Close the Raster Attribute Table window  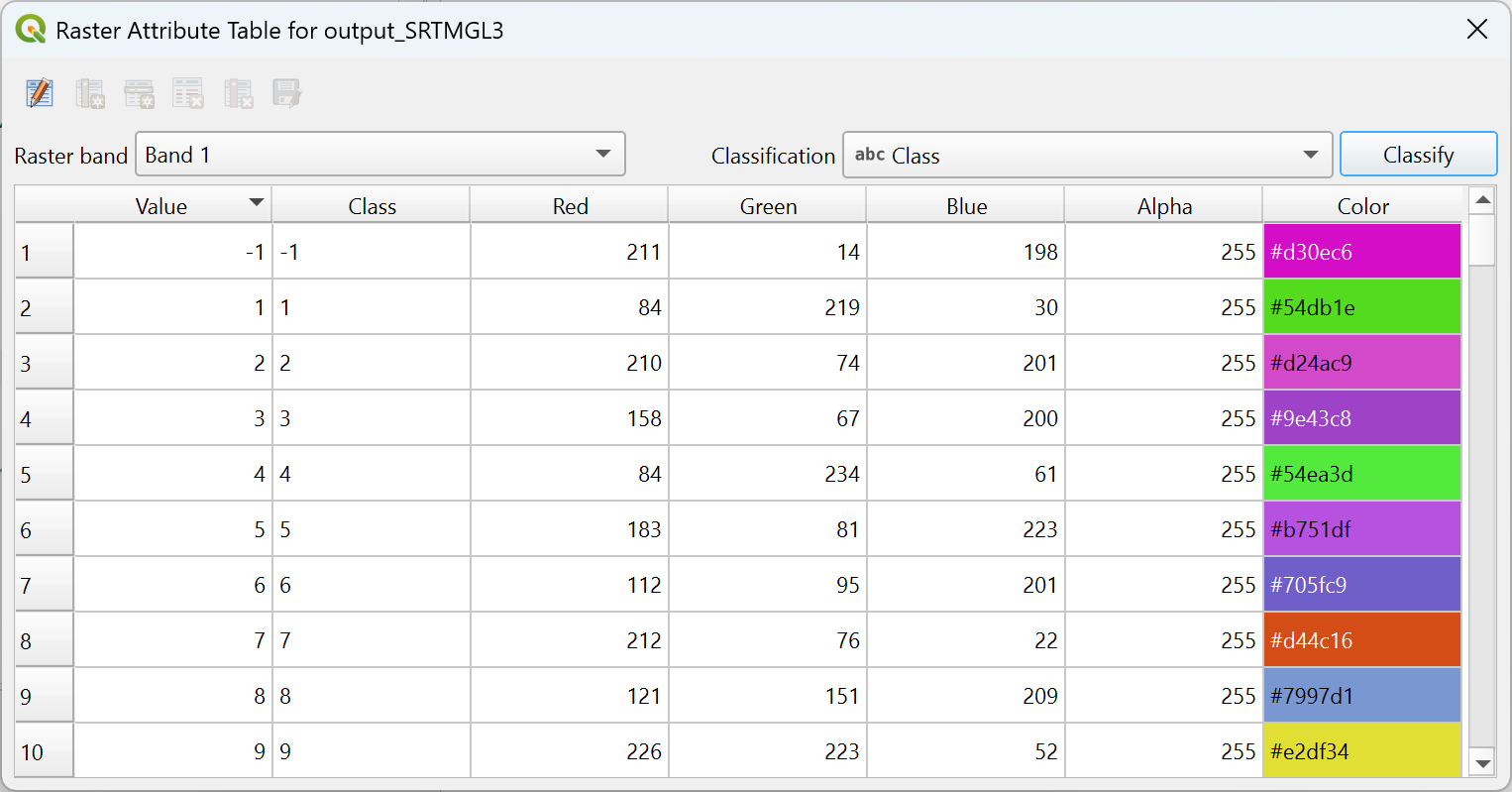tap(1476, 30)
